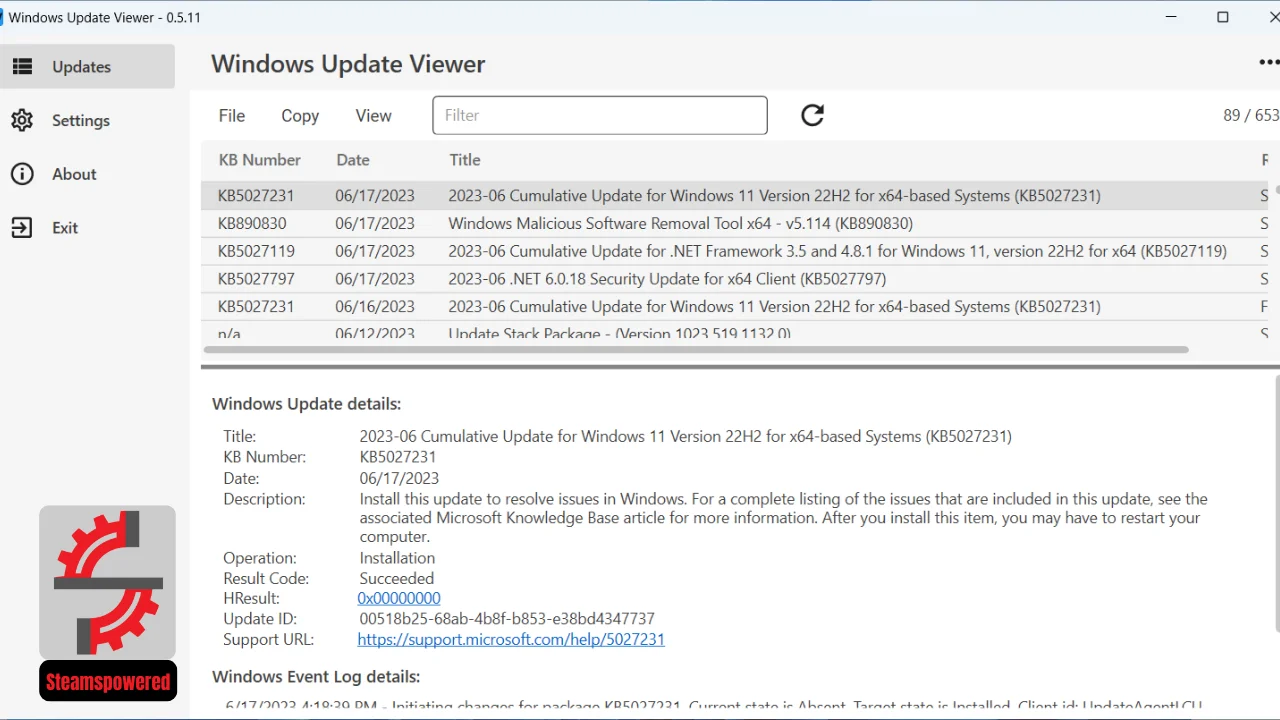Open the HResult 0x00000000 link
1280x720 pixels.
point(399,599)
